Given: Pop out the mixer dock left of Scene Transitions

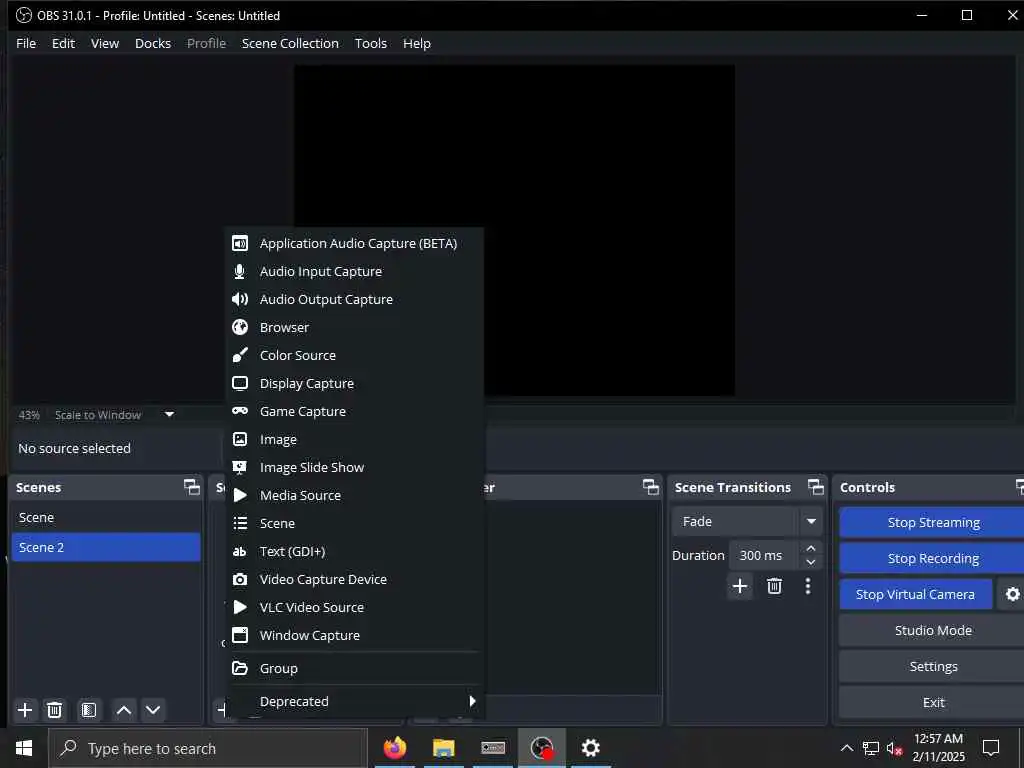Looking at the screenshot, I should point(650,487).
